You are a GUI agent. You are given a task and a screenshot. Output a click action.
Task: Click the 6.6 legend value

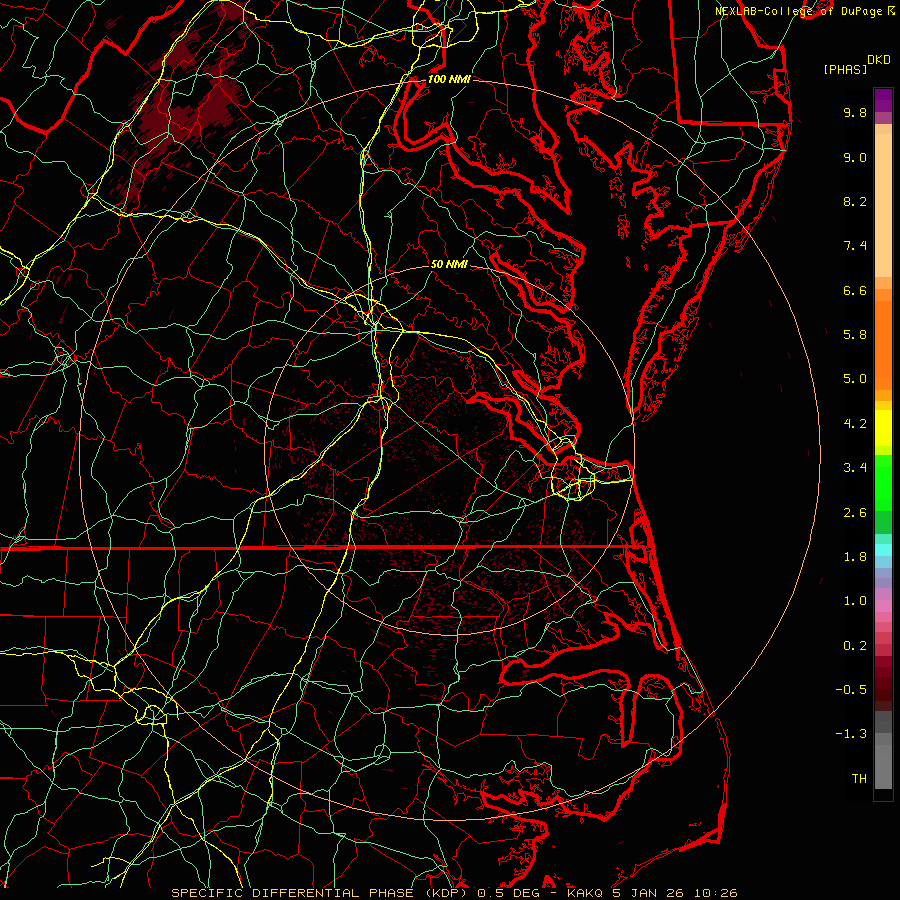coord(855,290)
